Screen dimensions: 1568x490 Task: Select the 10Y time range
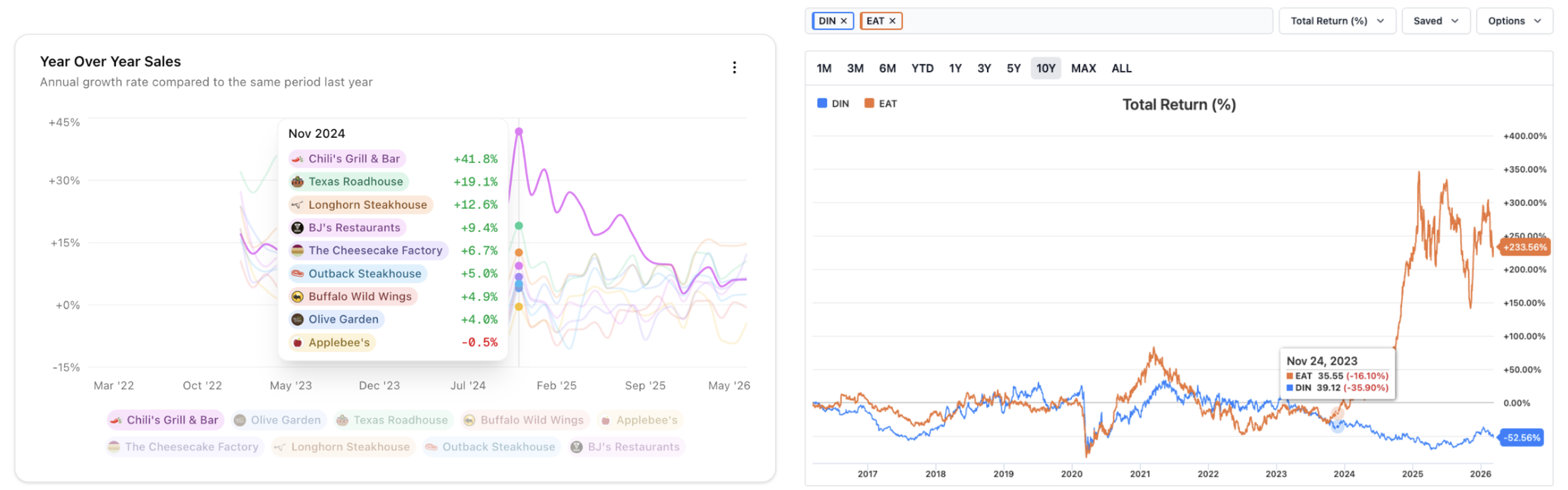pyautogui.click(x=1046, y=68)
